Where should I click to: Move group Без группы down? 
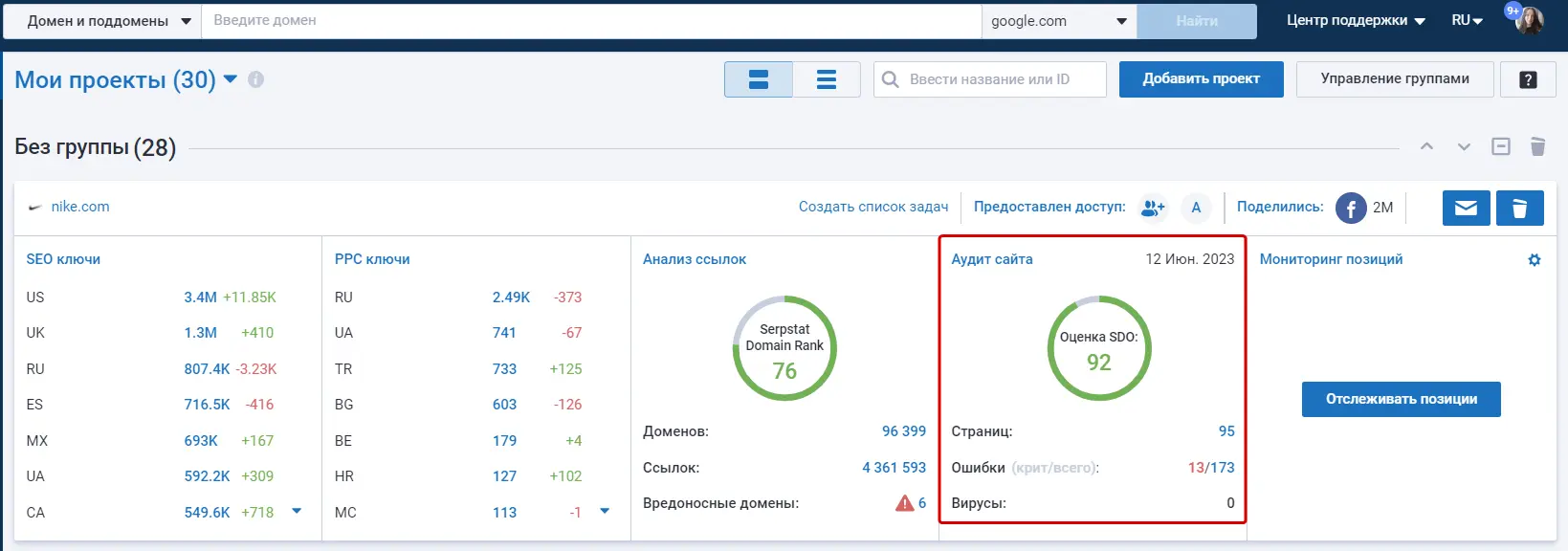coord(1464,146)
